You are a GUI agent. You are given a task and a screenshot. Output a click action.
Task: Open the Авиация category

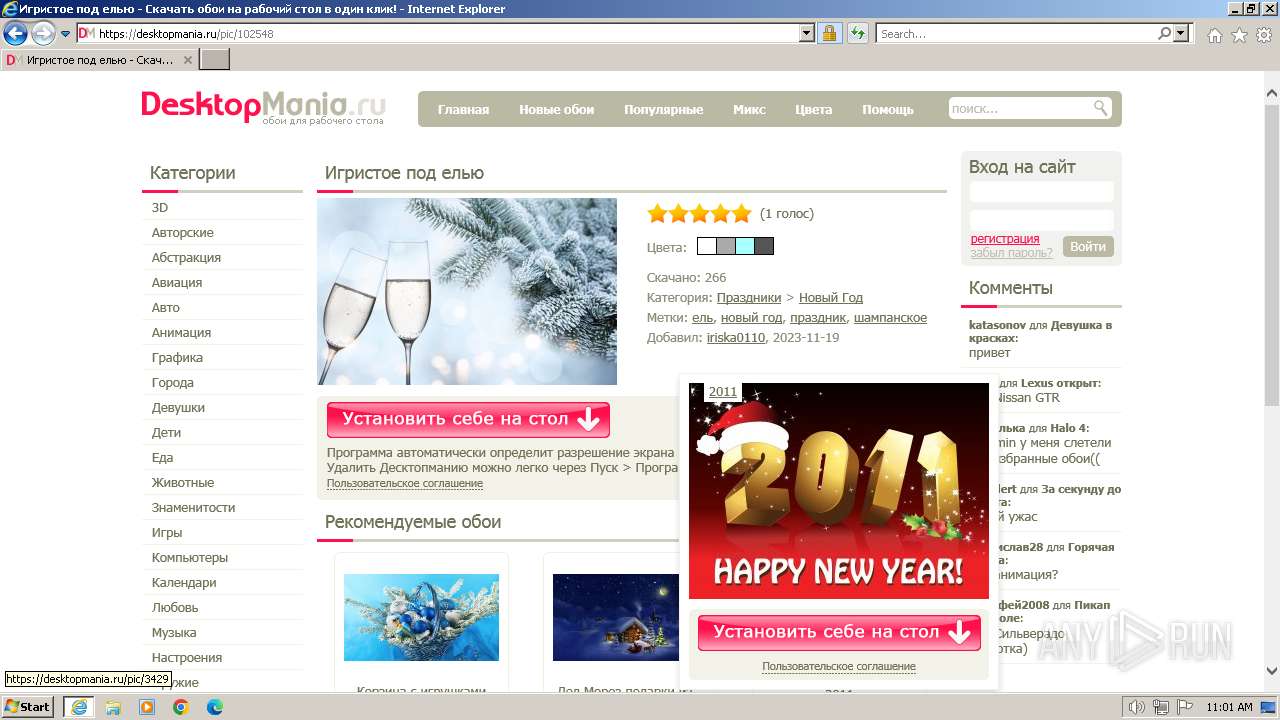pos(177,282)
